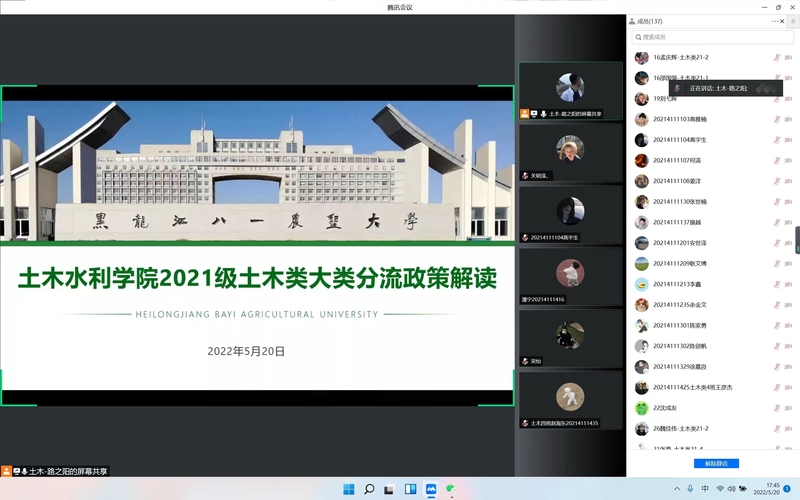Open WeChat from the taskbar
Viewport: 800px width, 500px height.
(451, 489)
